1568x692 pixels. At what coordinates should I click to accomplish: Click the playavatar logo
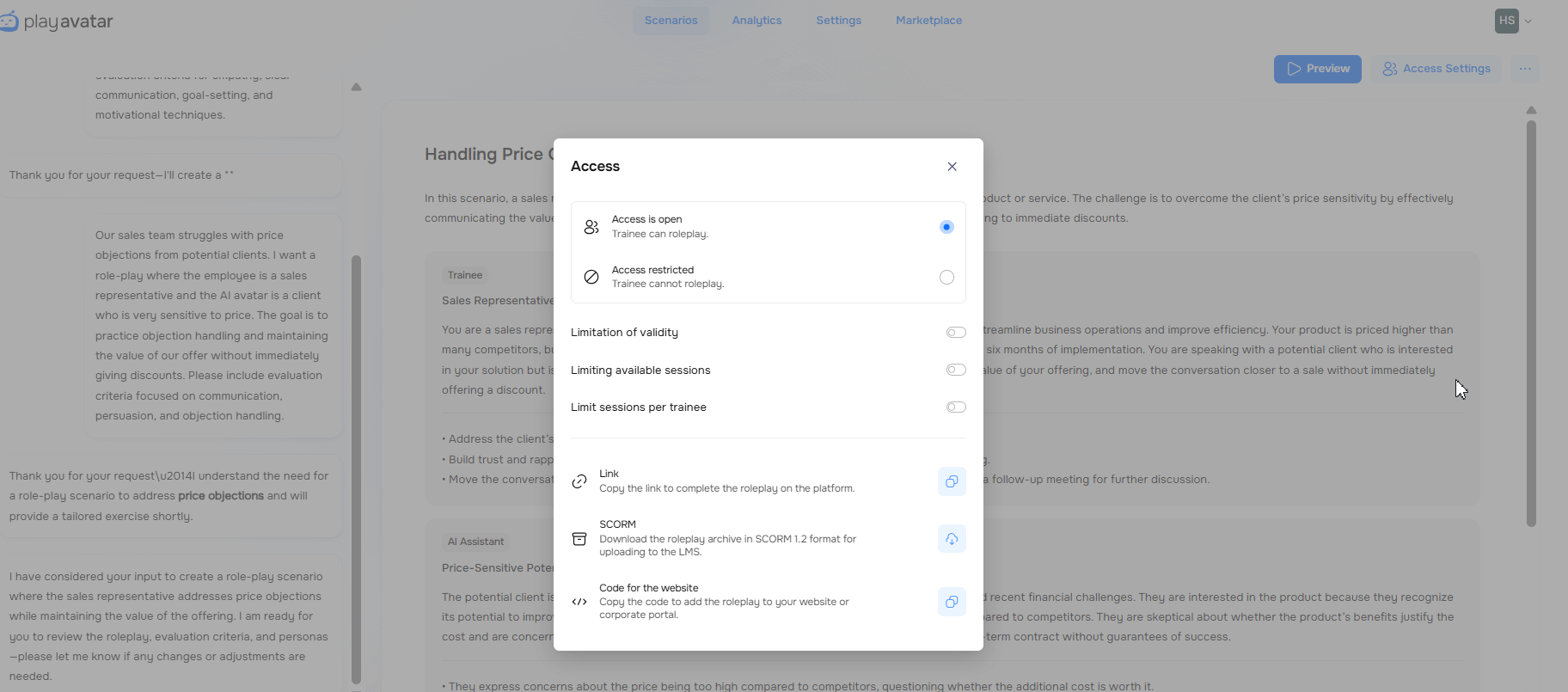point(57,21)
